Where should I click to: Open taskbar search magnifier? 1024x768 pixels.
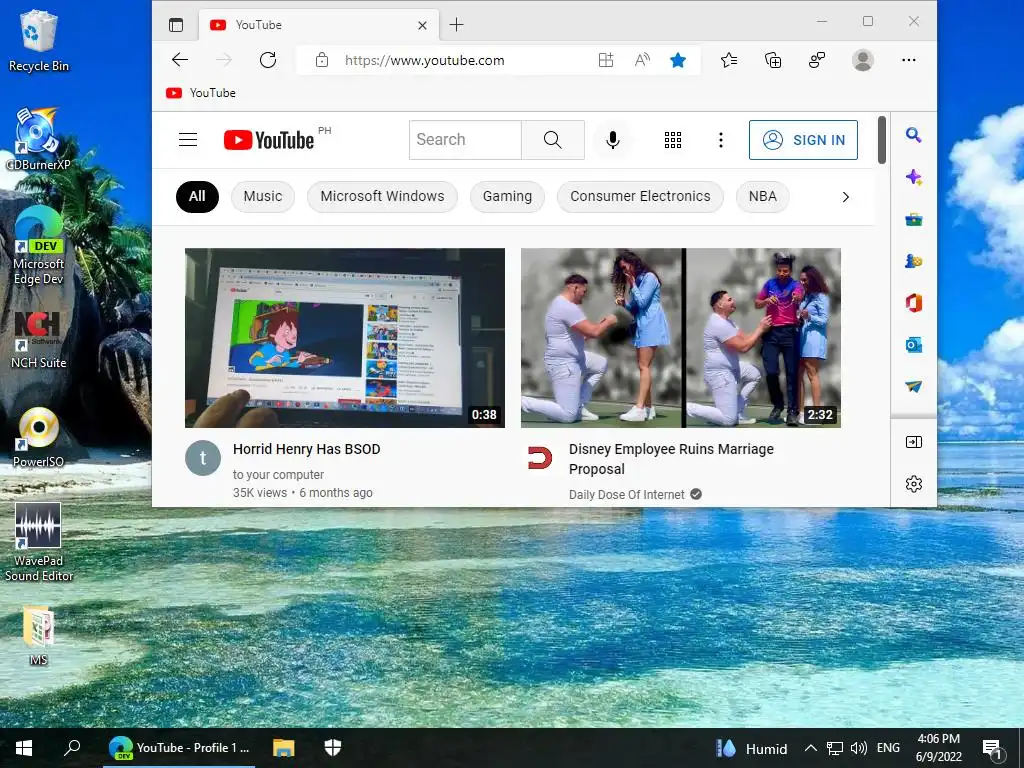(x=72, y=748)
